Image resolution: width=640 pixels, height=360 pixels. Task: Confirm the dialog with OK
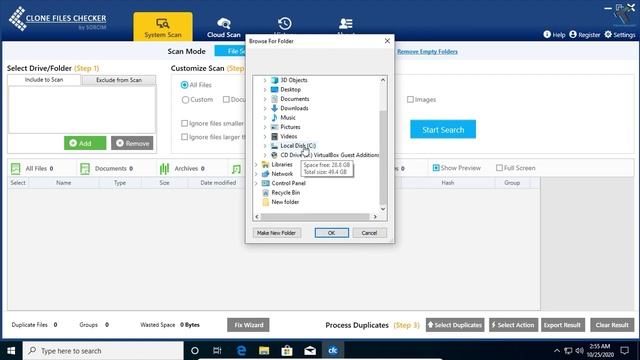331,233
